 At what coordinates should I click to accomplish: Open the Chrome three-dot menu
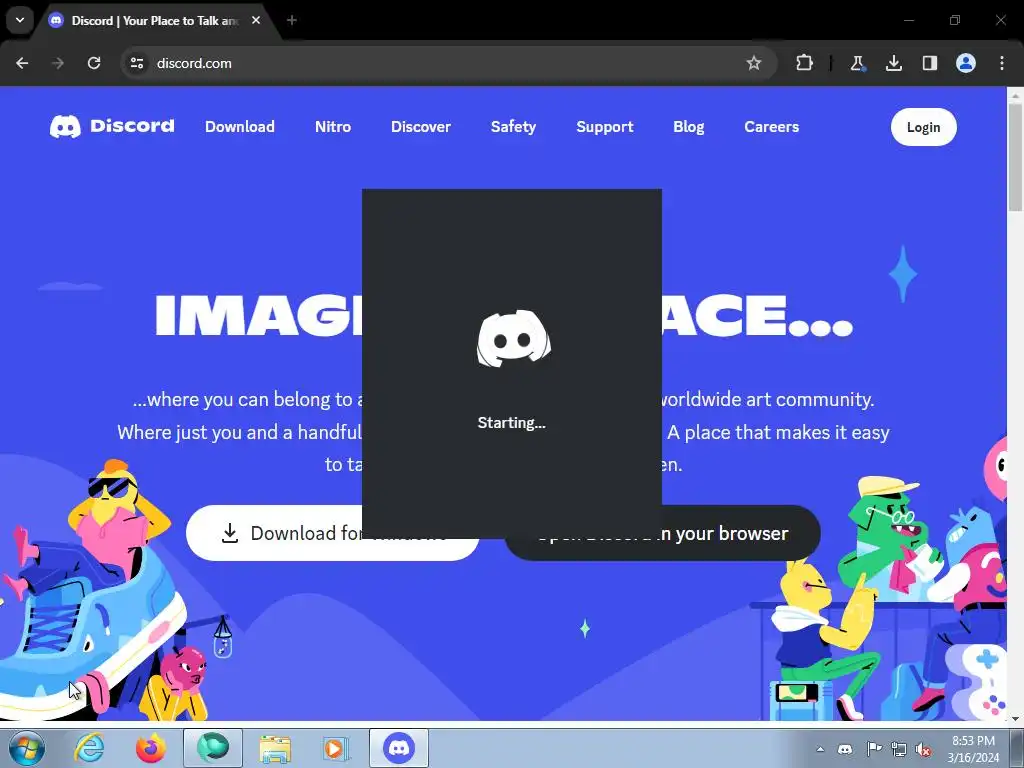(1002, 63)
